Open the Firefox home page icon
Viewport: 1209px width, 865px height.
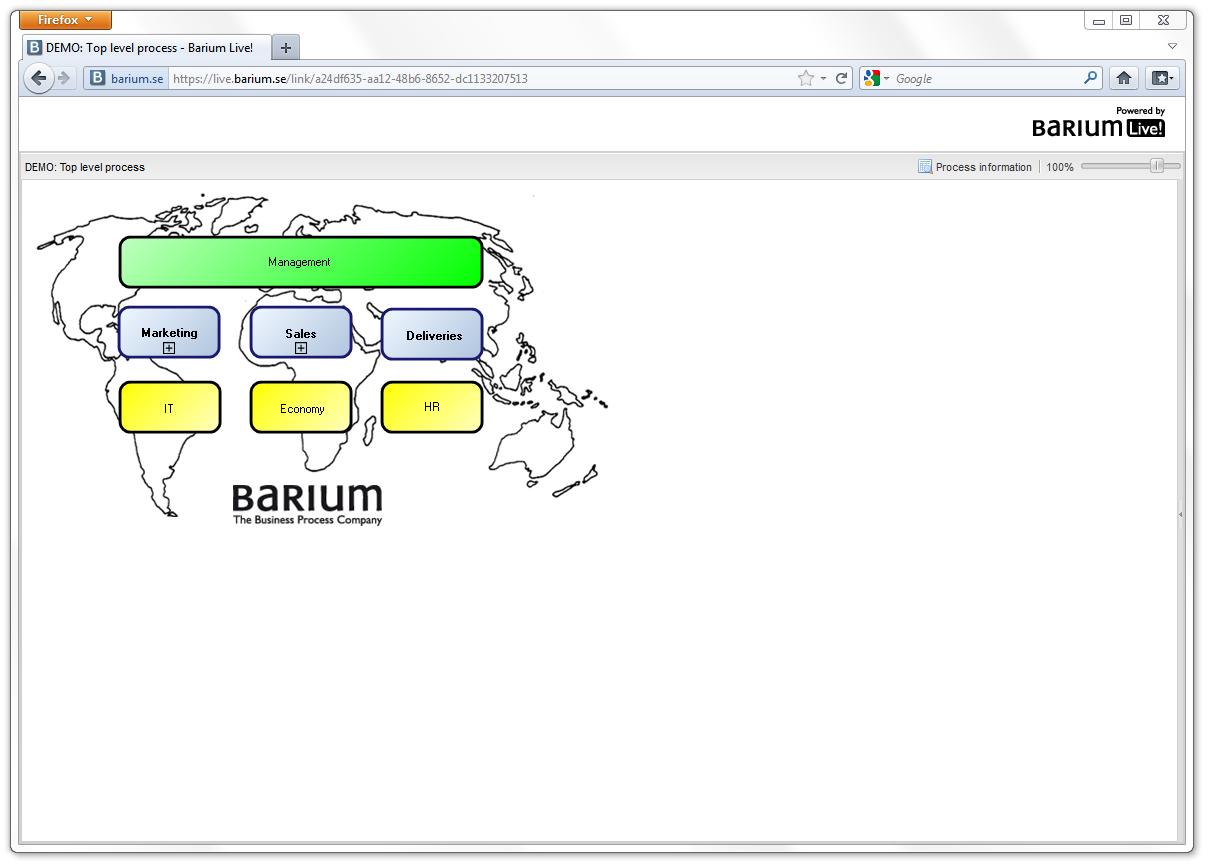point(1124,78)
